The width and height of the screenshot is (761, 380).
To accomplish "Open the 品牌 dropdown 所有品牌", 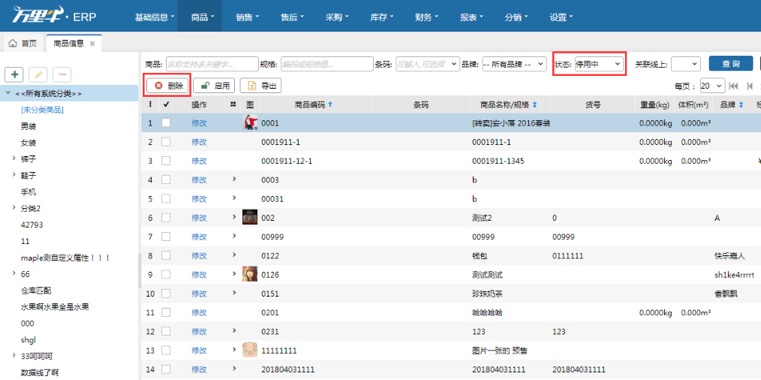I will [x=514, y=64].
